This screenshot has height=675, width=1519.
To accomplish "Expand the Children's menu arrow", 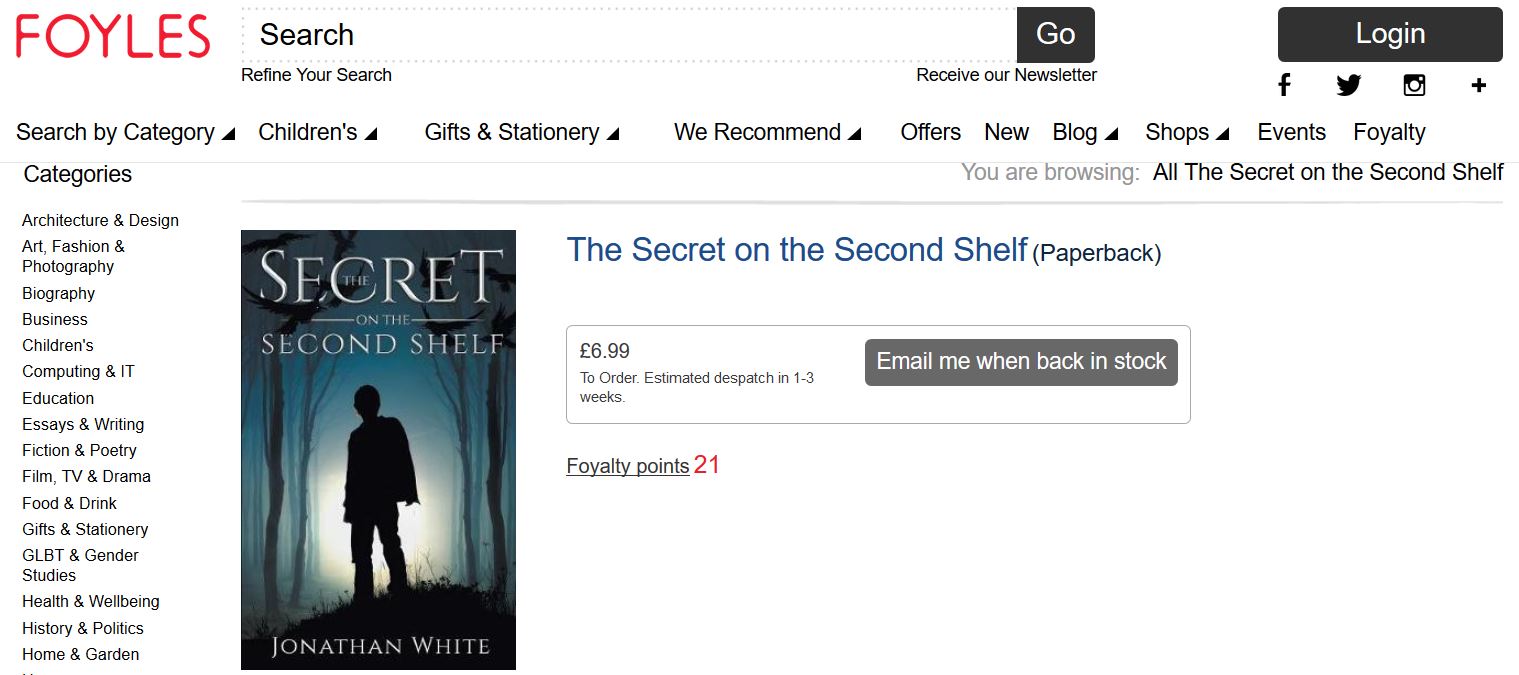I will 371,134.
